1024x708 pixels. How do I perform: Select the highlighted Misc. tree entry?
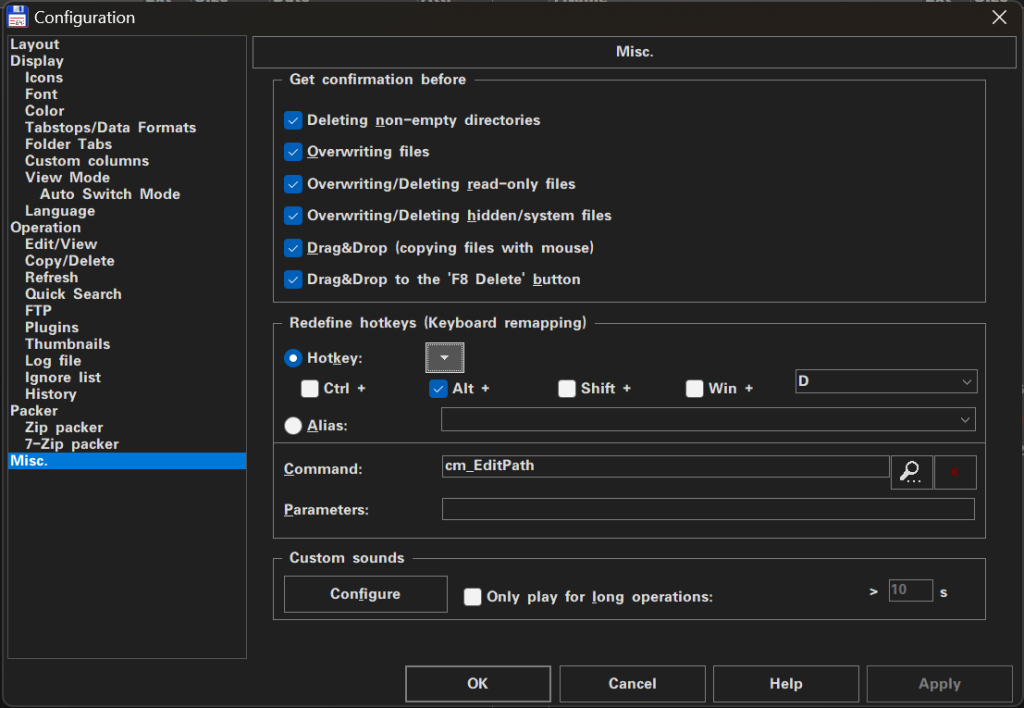click(x=127, y=460)
